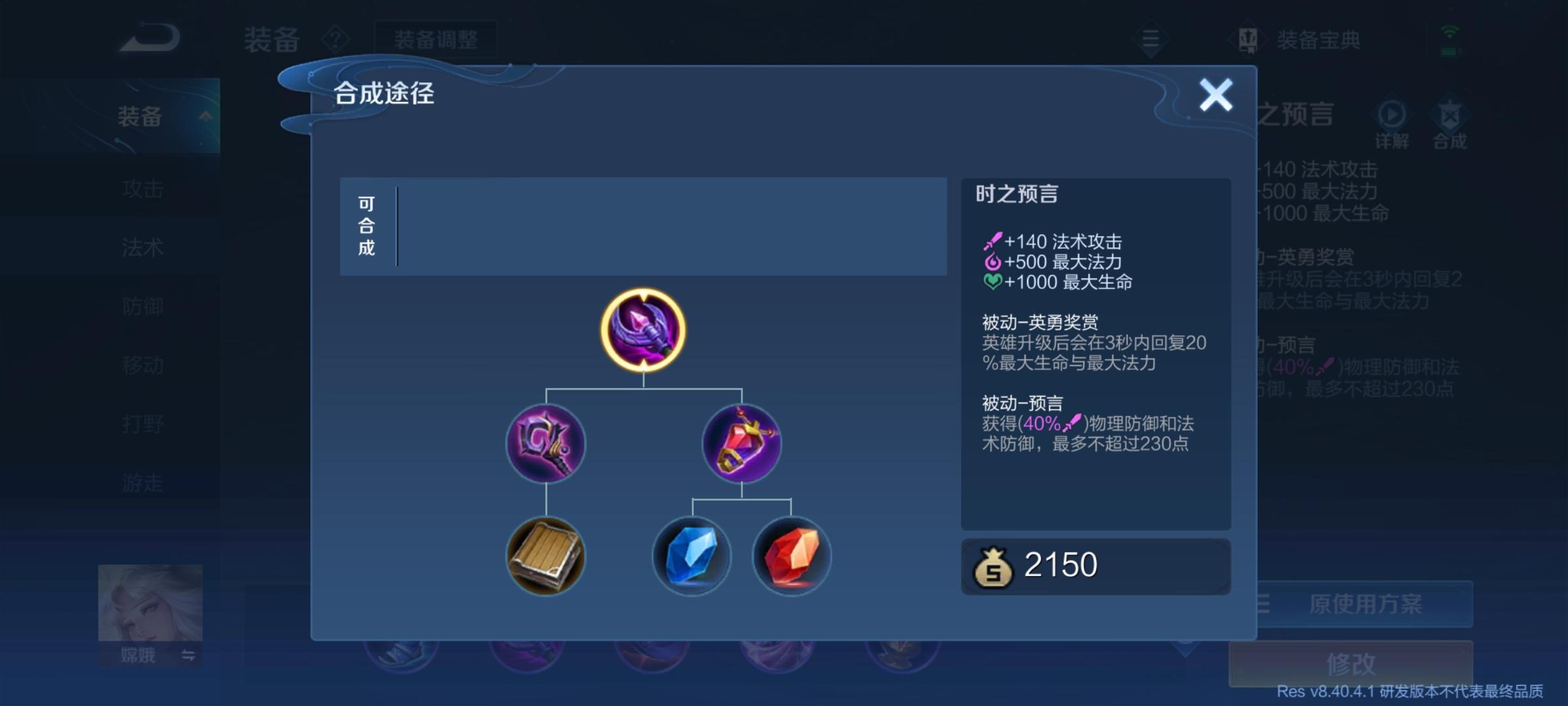This screenshot has height=706, width=1568.
Task: Select the red gem necklace component icon
Action: pos(742,444)
